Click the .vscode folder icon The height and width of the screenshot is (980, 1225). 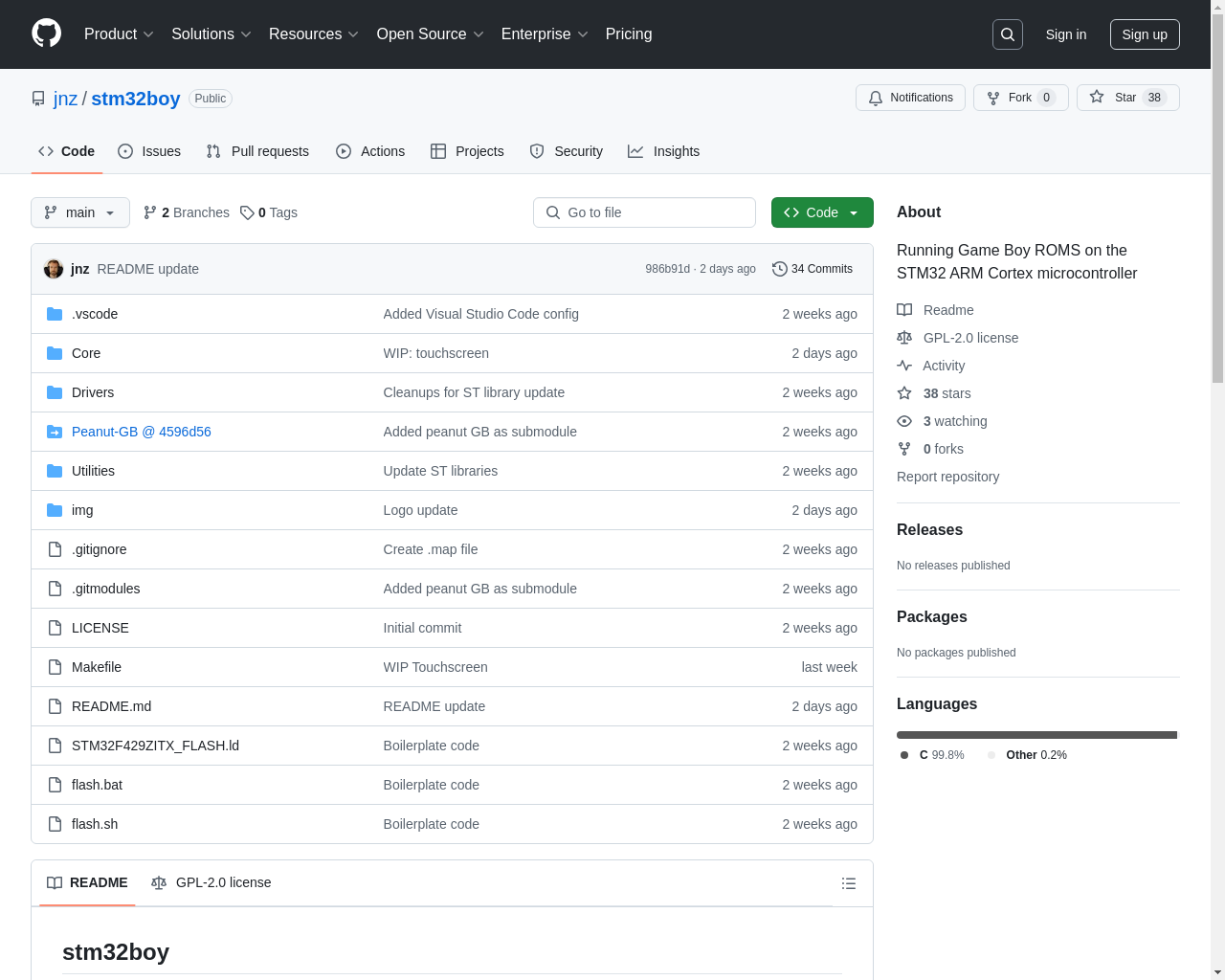(x=55, y=314)
